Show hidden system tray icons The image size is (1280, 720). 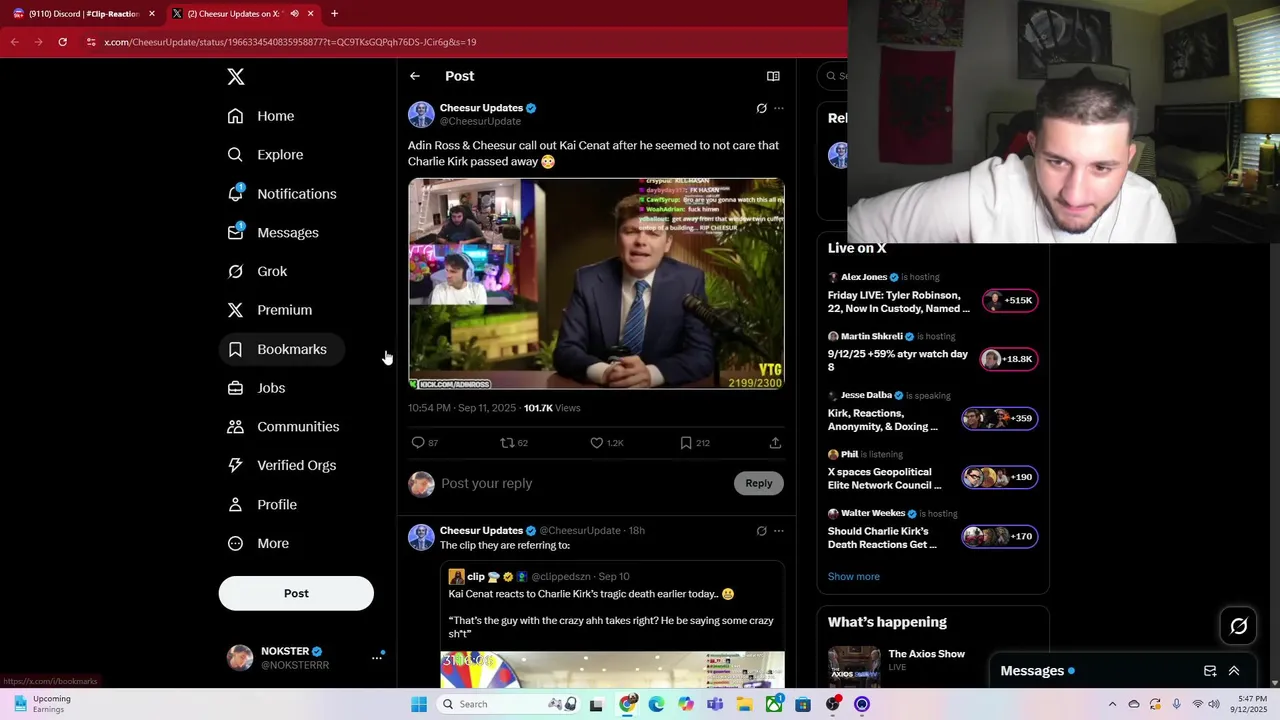[x=1112, y=704]
